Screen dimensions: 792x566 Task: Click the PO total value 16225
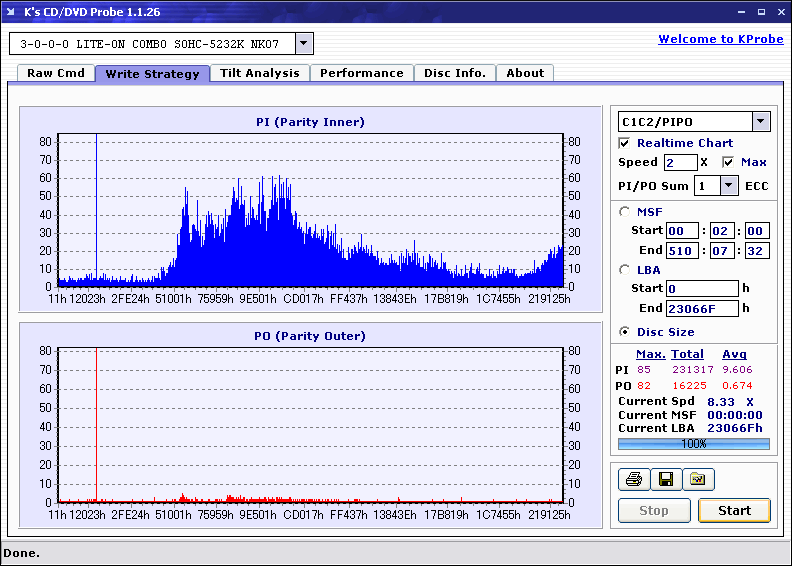pyautogui.click(x=689, y=386)
